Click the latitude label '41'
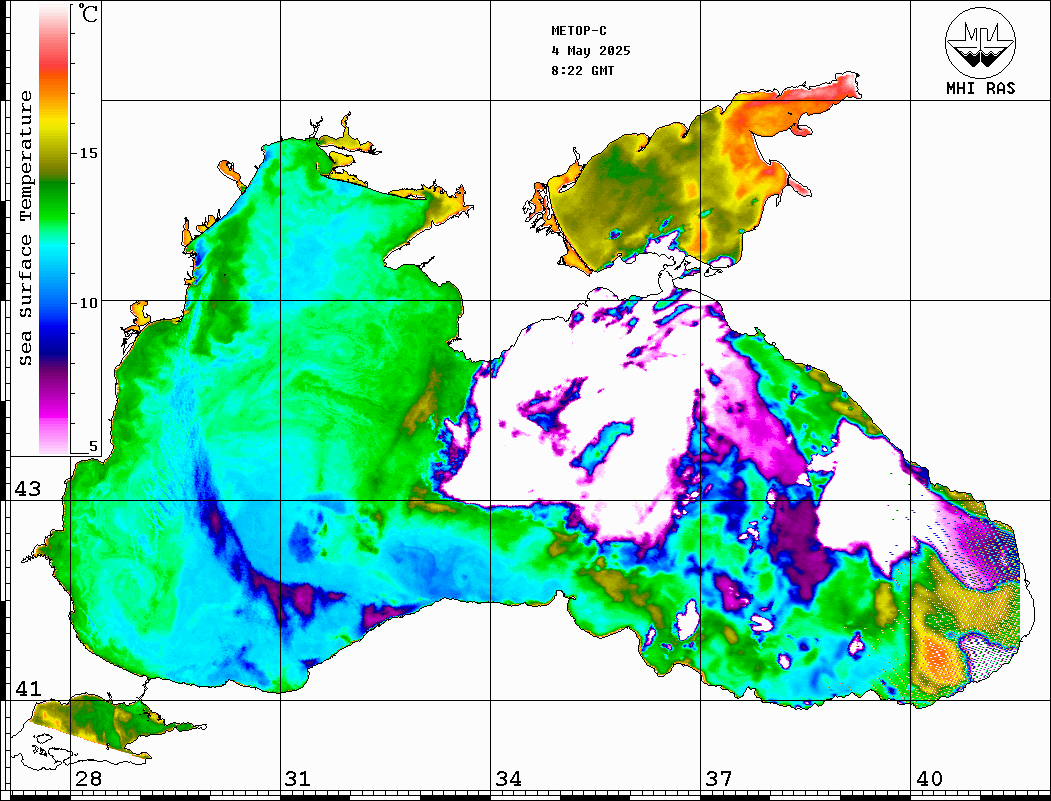 (x=27, y=688)
